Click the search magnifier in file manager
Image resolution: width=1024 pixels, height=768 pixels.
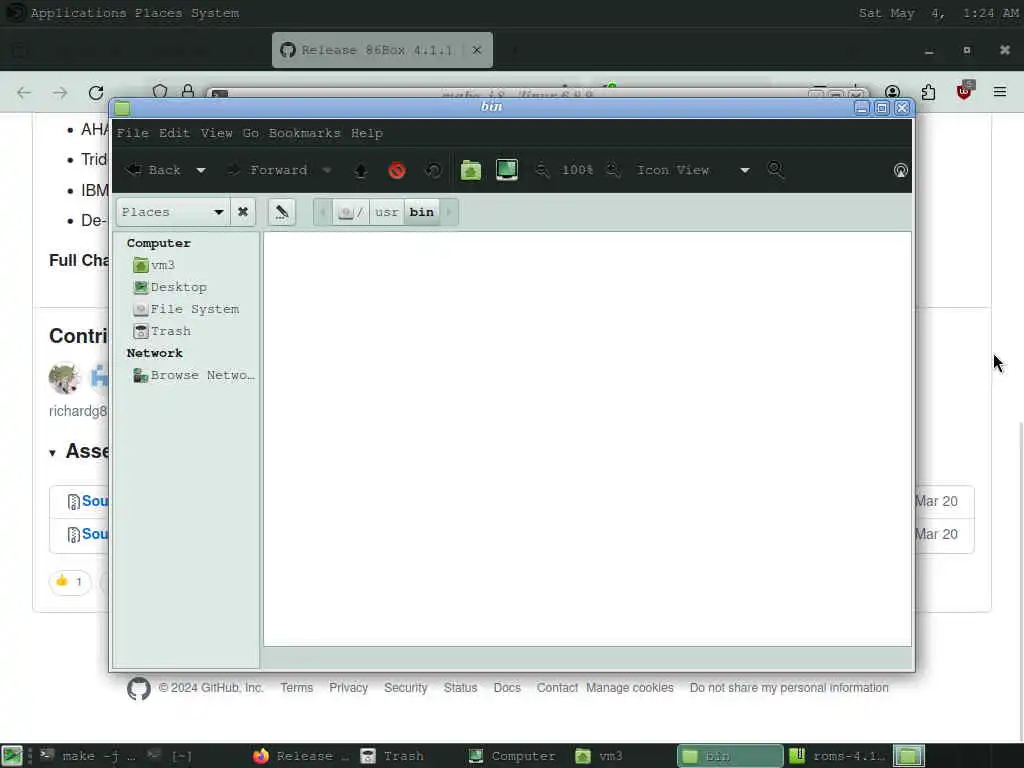pos(775,170)
